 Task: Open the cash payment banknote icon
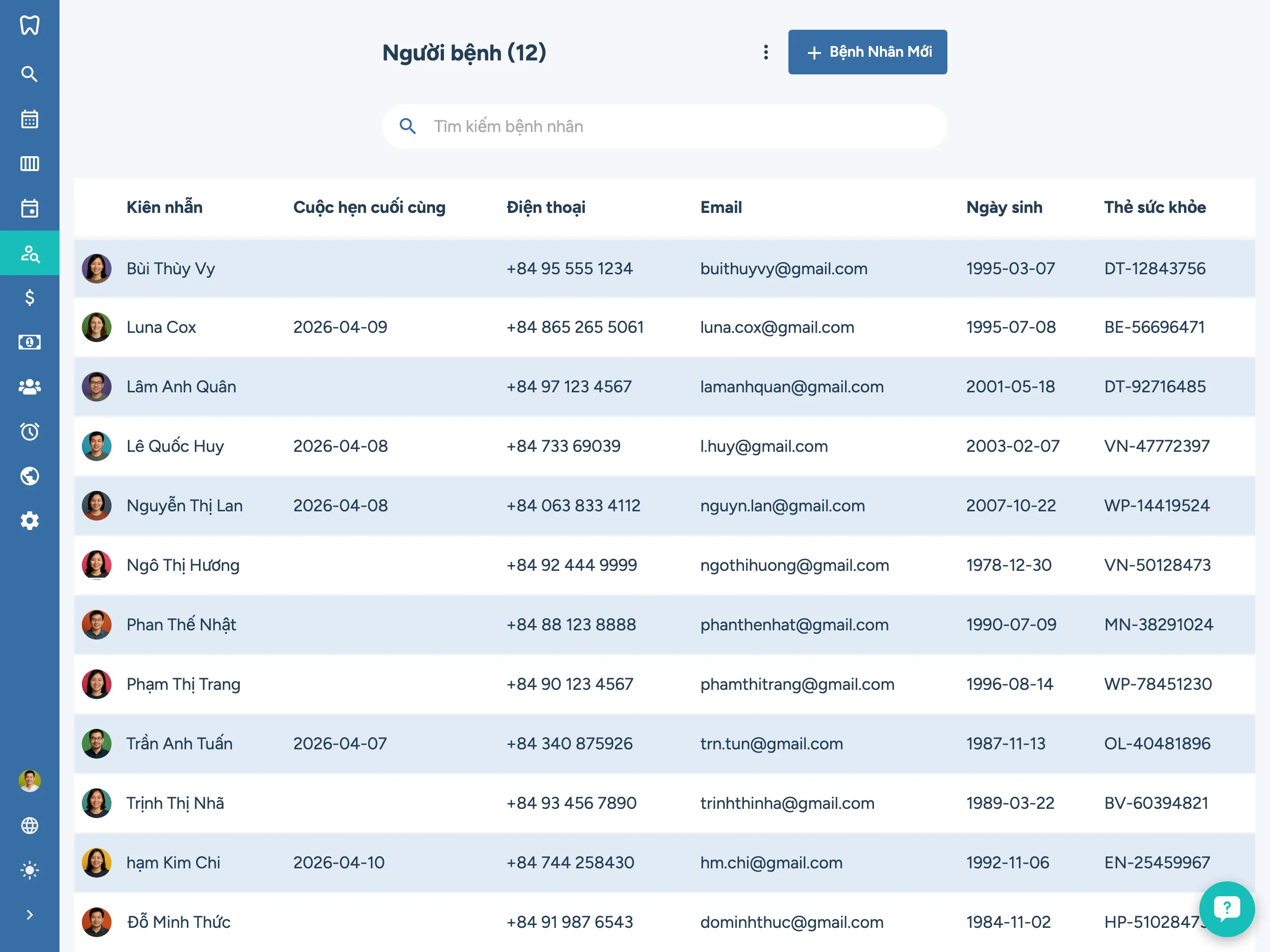pos(29,342)
